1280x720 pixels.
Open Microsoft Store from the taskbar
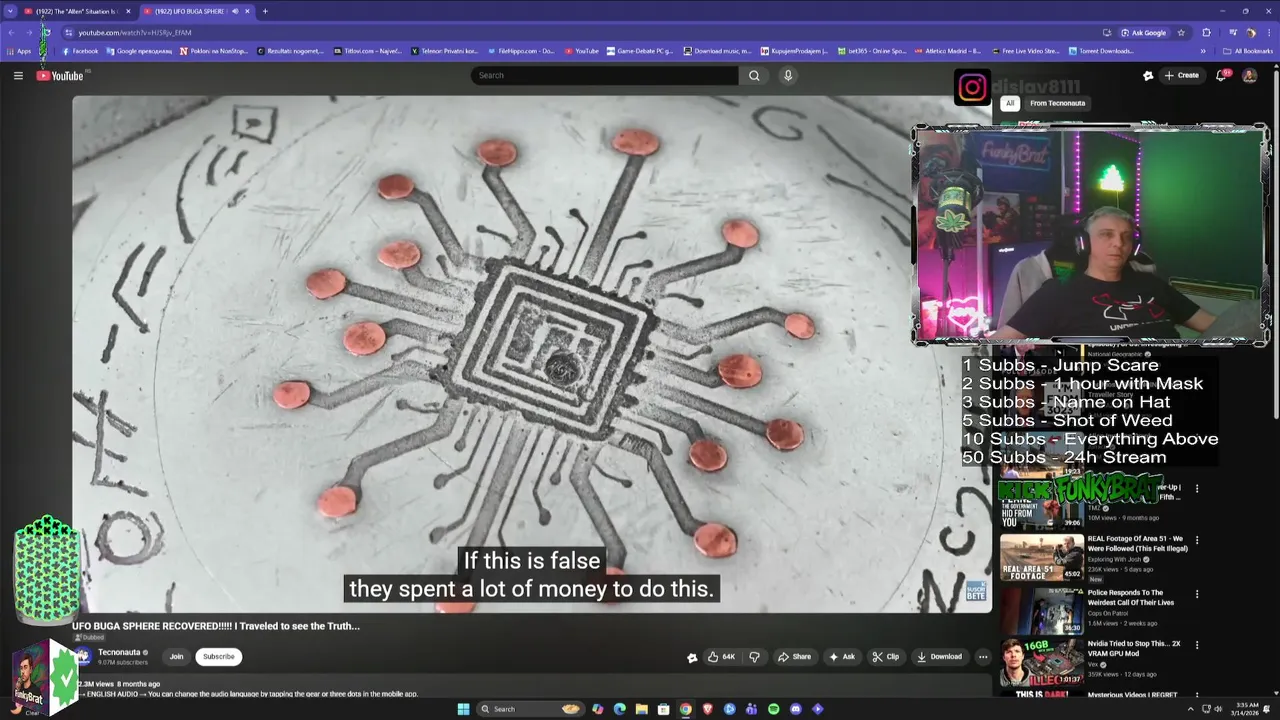pyautogui.click(x=663, y=709)
